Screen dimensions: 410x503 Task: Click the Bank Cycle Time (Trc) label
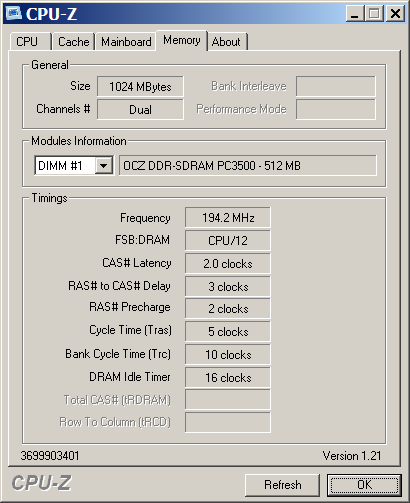(x=118, y=354)
